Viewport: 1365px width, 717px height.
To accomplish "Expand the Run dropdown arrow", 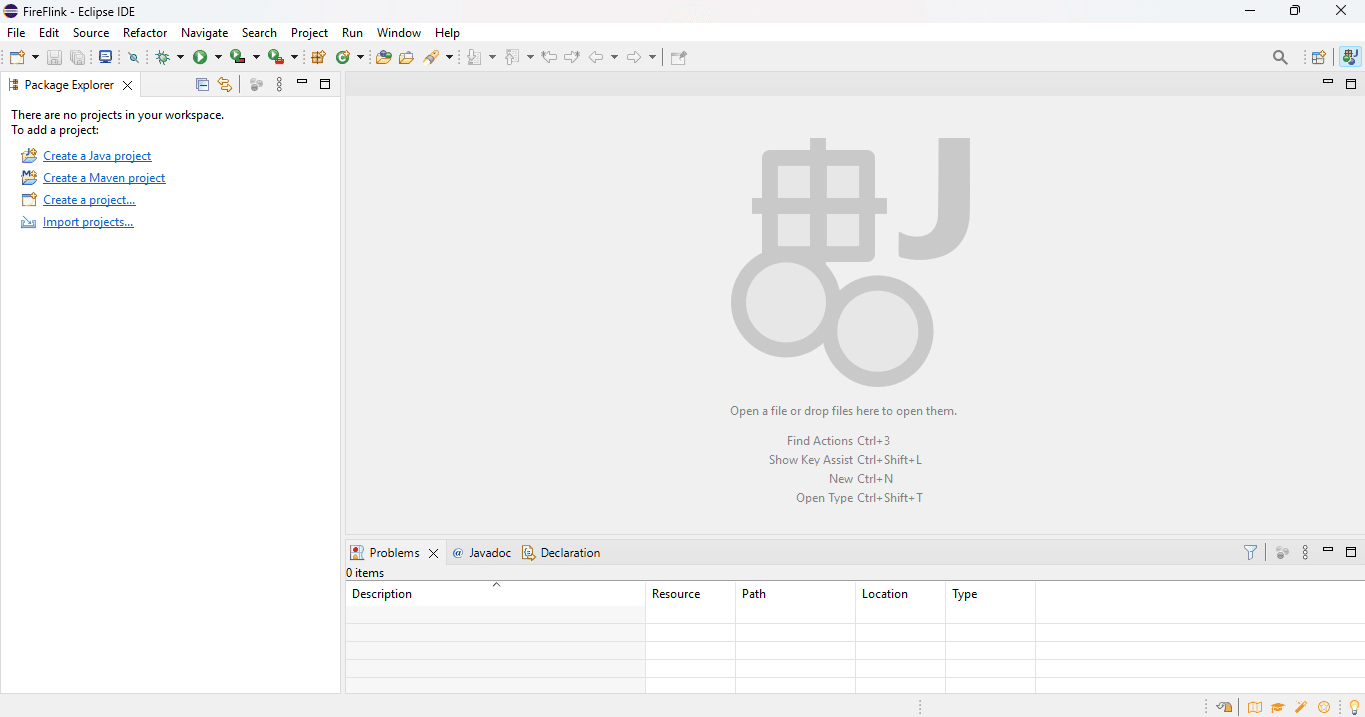I will [218, 57].
